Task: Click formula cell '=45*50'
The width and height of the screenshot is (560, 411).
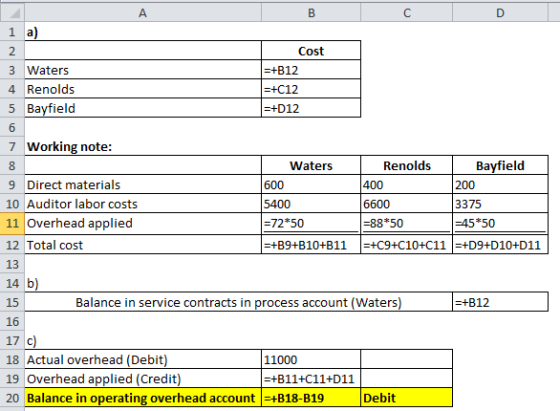Action: (500, 223)
